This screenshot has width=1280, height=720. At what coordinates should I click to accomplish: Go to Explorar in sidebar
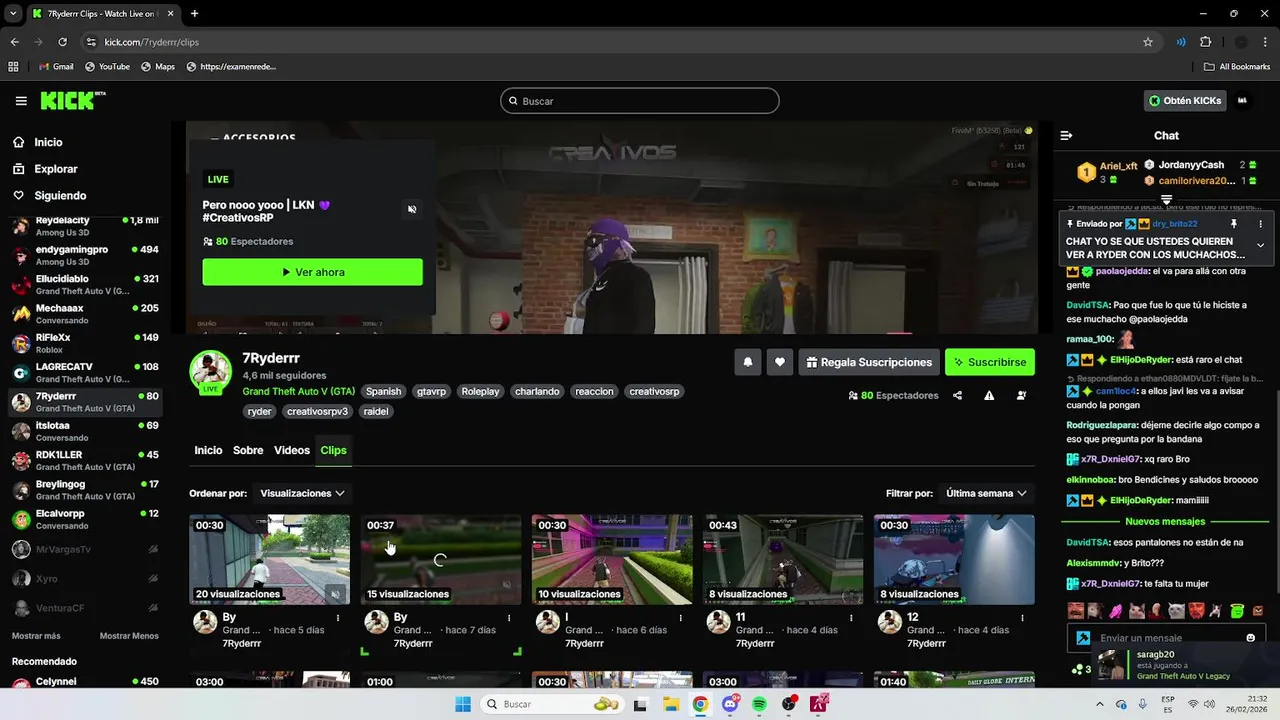point(56,169)
